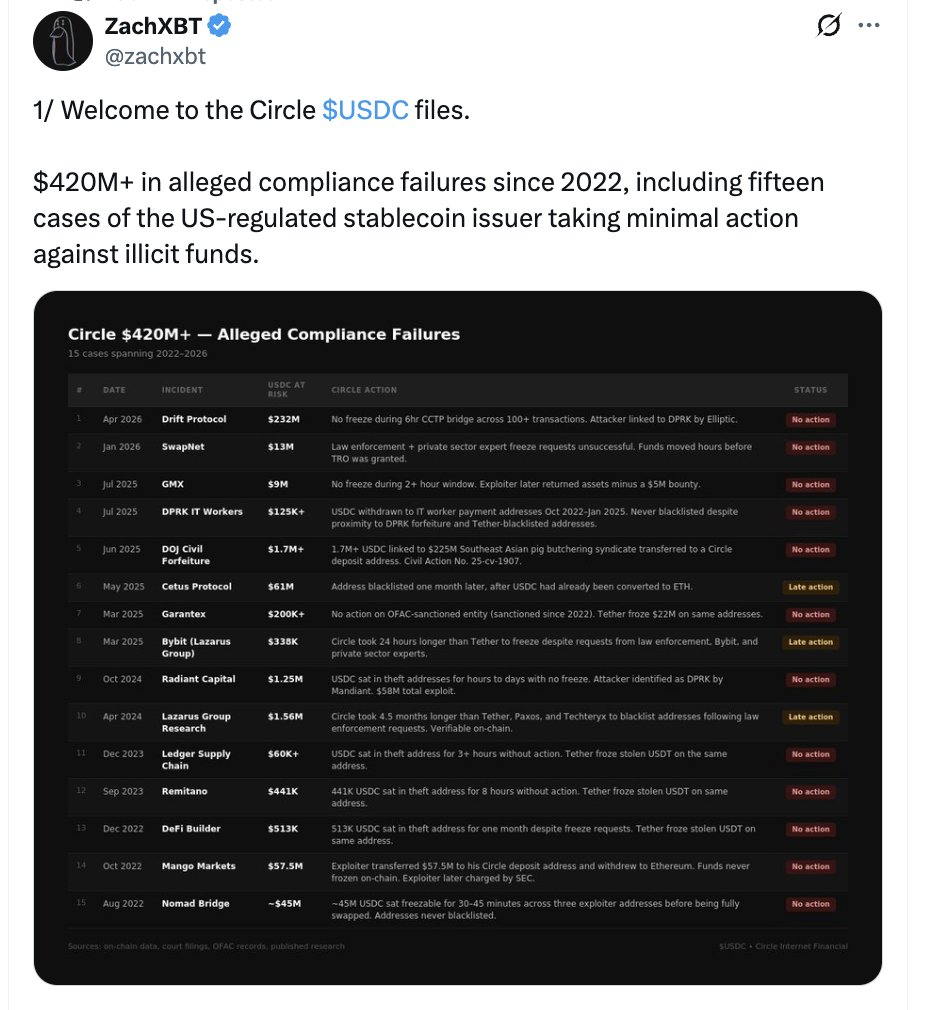The image size is (942, 1010).
Task: Click the $232M amount for Drift Protocol
Action: pos(284,419)
